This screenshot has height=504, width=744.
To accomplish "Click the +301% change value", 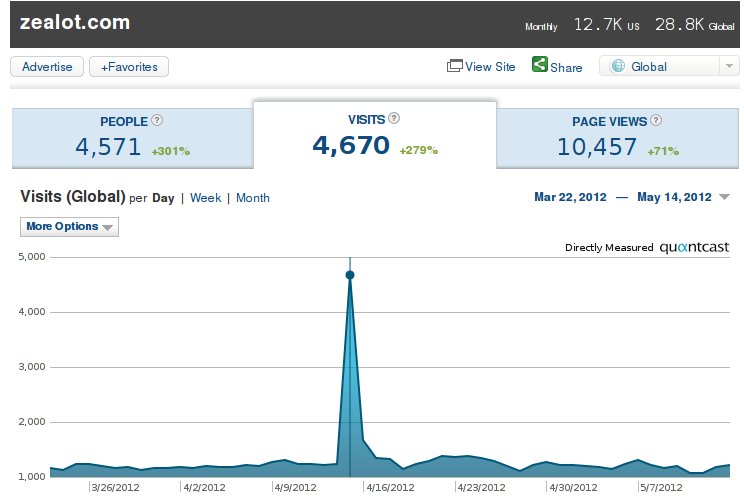I will [171, 151].
